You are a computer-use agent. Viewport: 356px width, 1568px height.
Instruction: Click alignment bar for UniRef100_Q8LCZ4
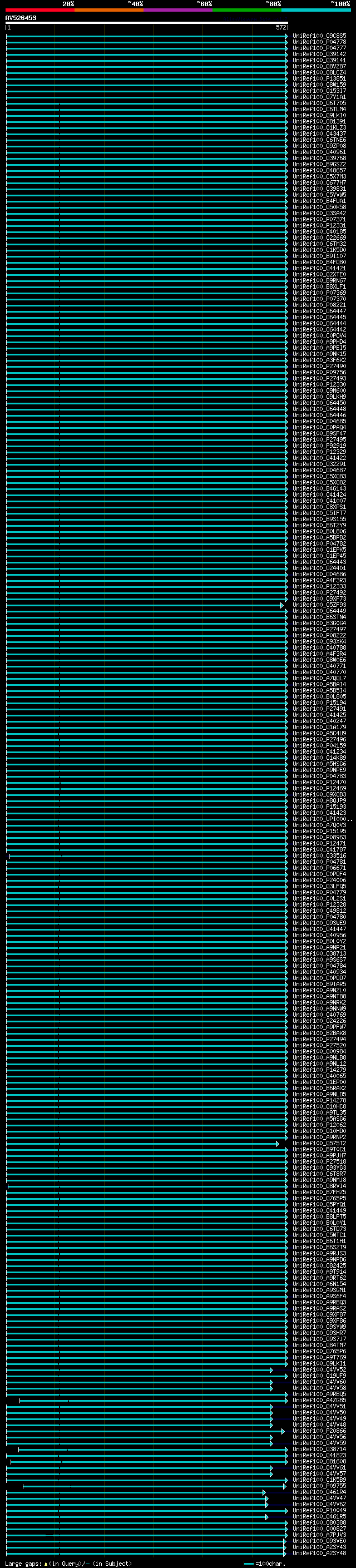click(147, 72)
